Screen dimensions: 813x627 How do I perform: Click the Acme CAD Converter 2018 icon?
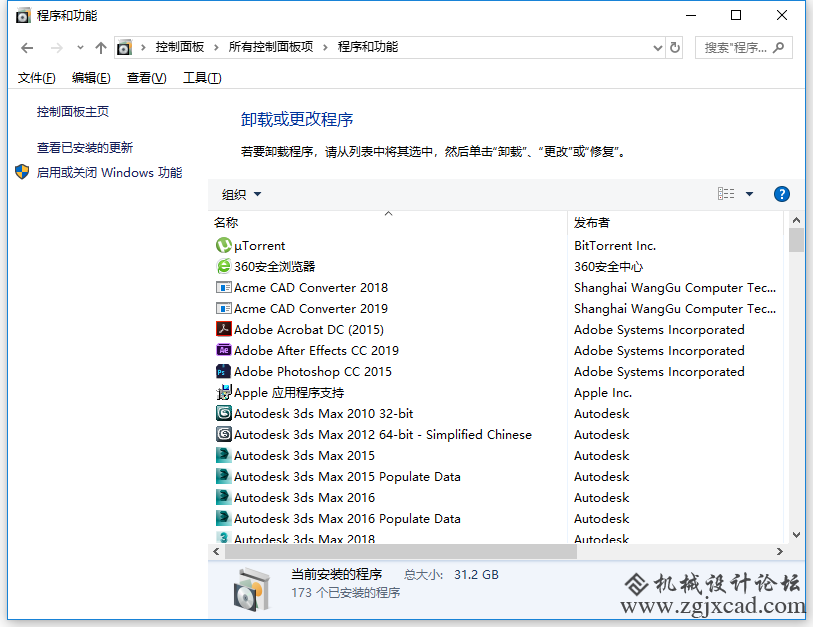click(223, 287)
